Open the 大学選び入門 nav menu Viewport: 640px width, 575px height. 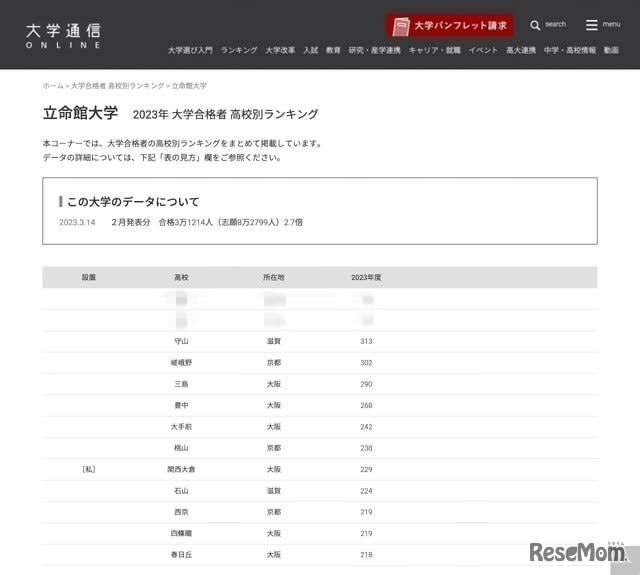click(190, 50)
